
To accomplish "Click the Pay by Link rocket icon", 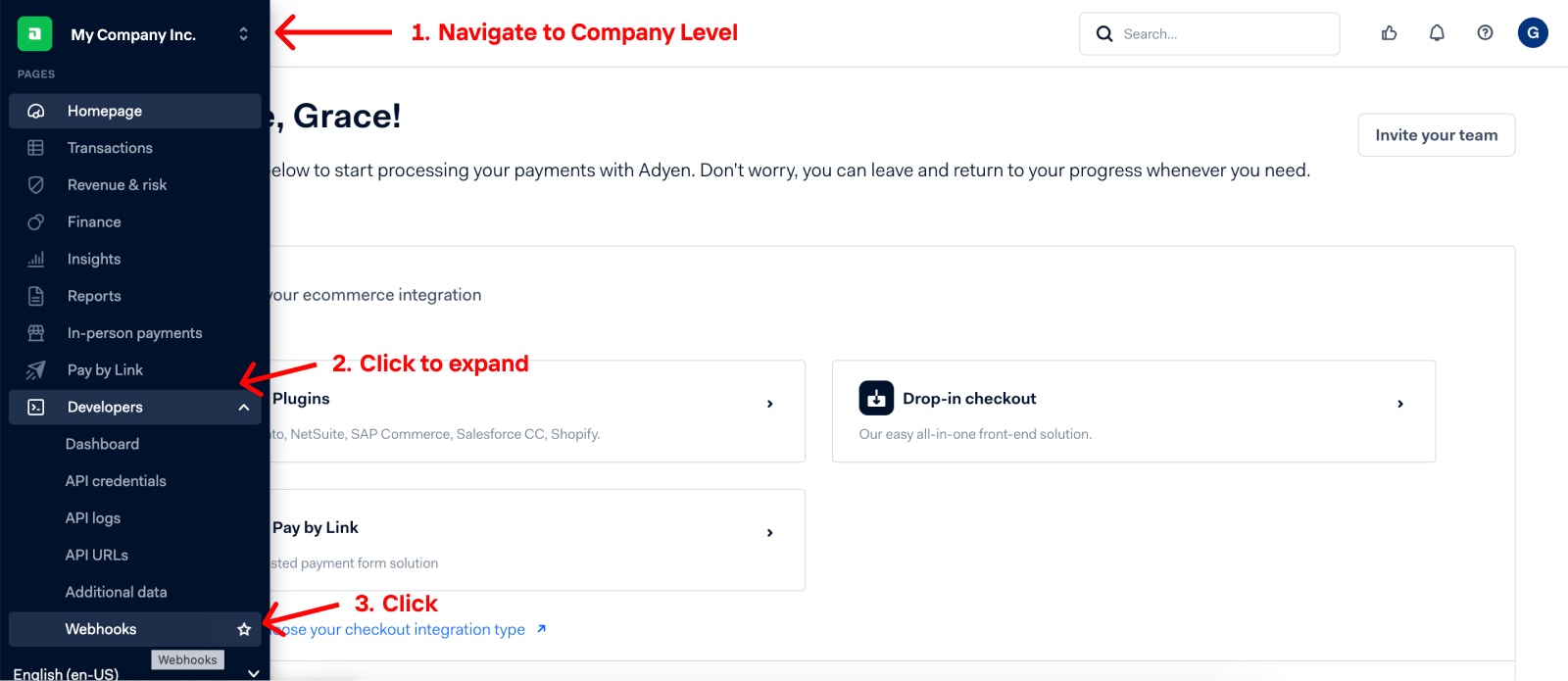I will click(36, 370).
